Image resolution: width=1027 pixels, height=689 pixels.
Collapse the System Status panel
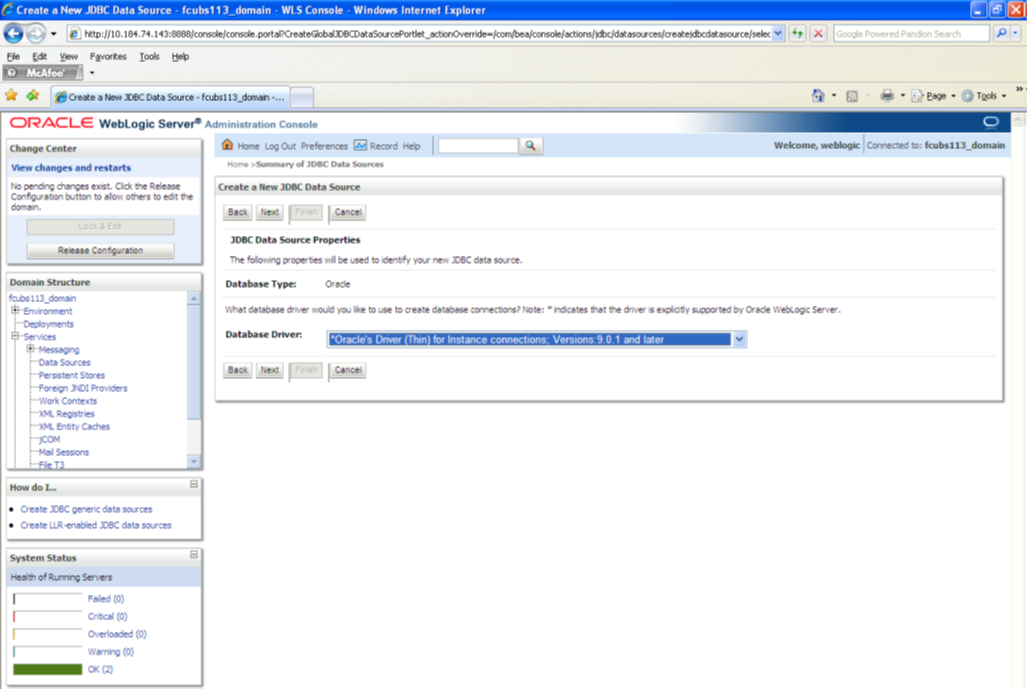(194, 554)
